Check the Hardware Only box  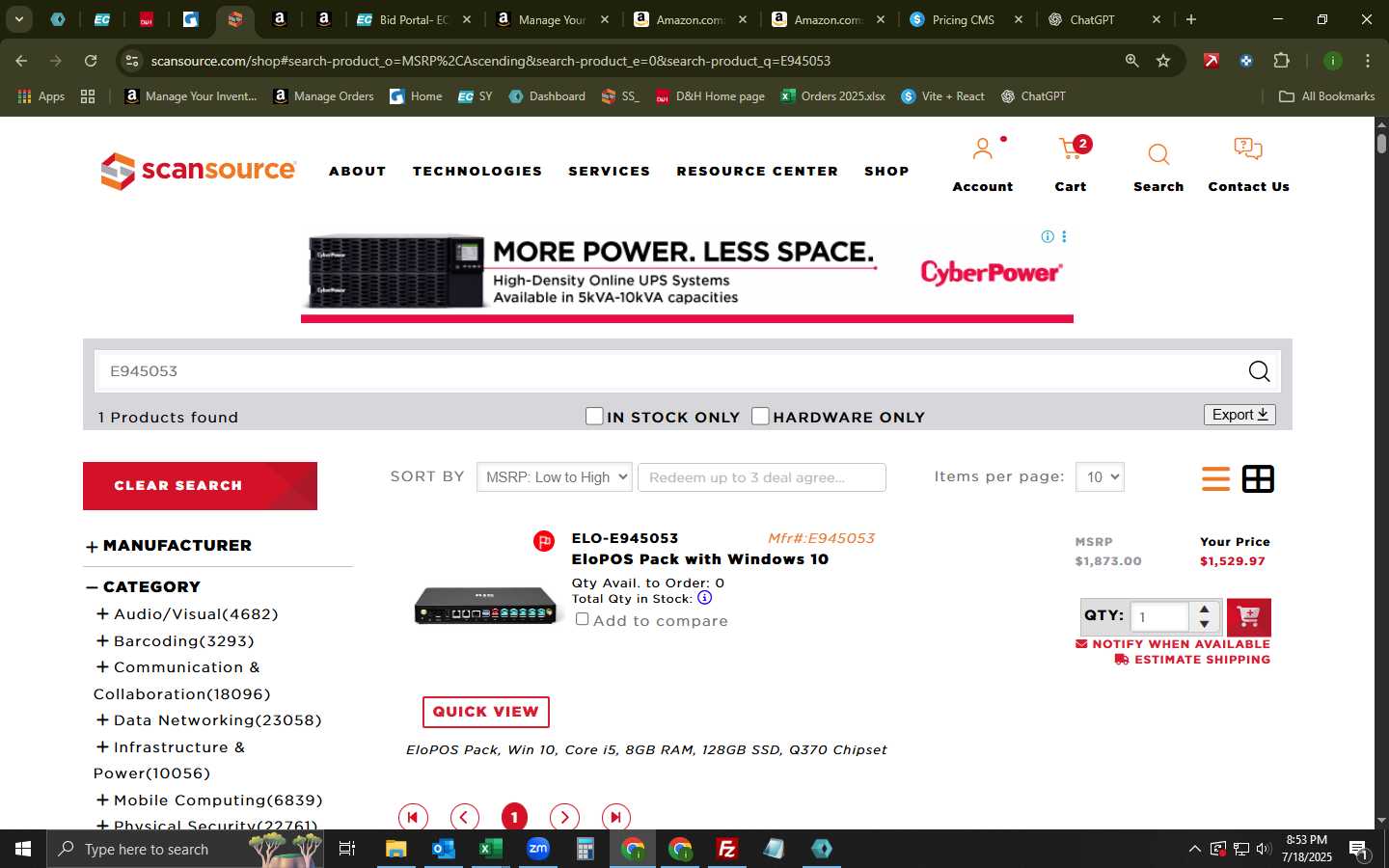760,416
